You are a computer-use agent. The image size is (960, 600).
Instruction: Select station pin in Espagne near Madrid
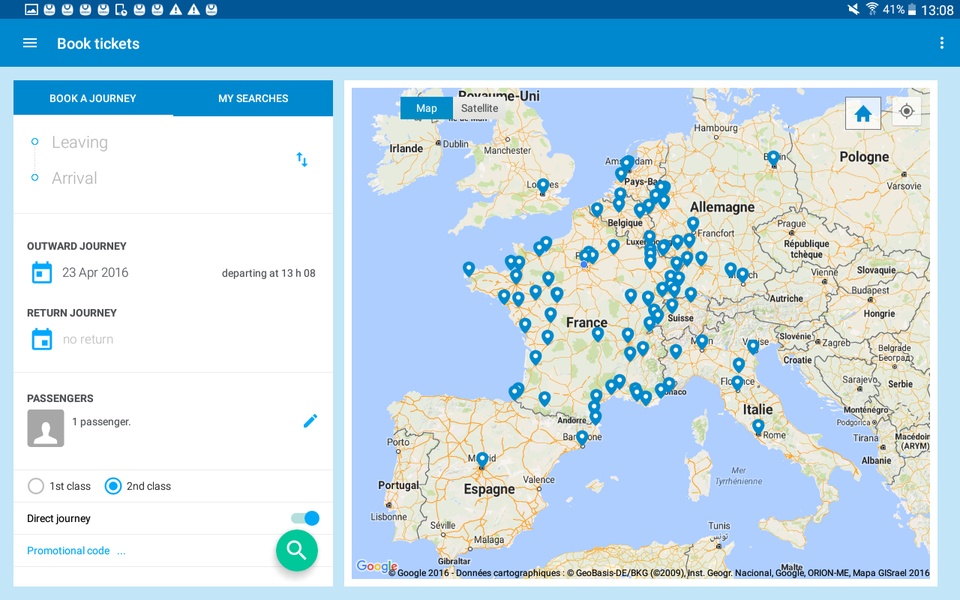click(x=482, y=459)
